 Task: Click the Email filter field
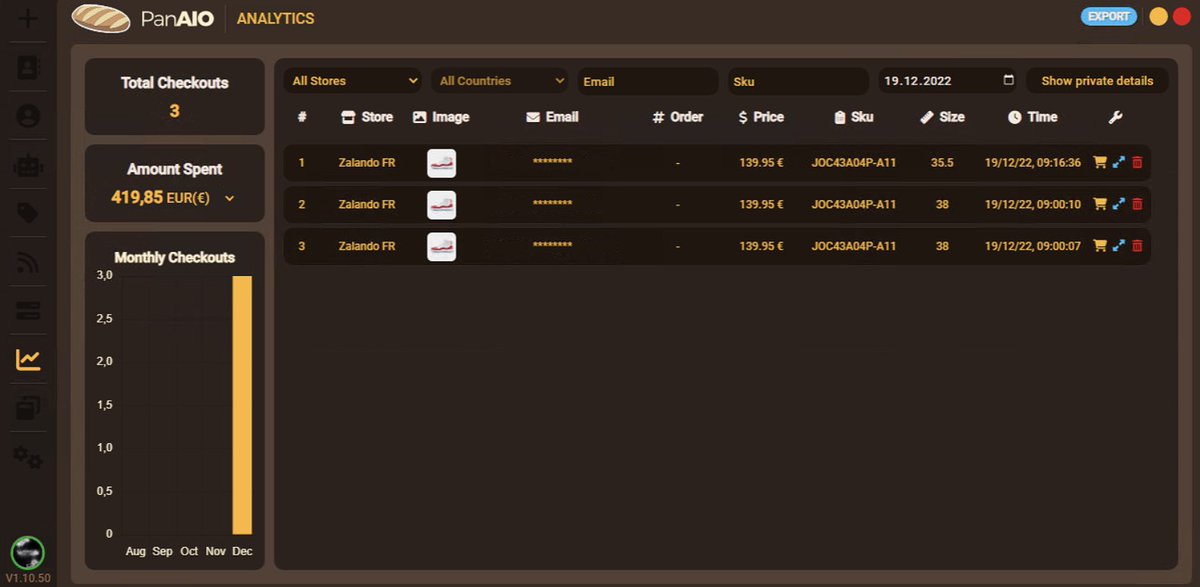click(648, 81)
